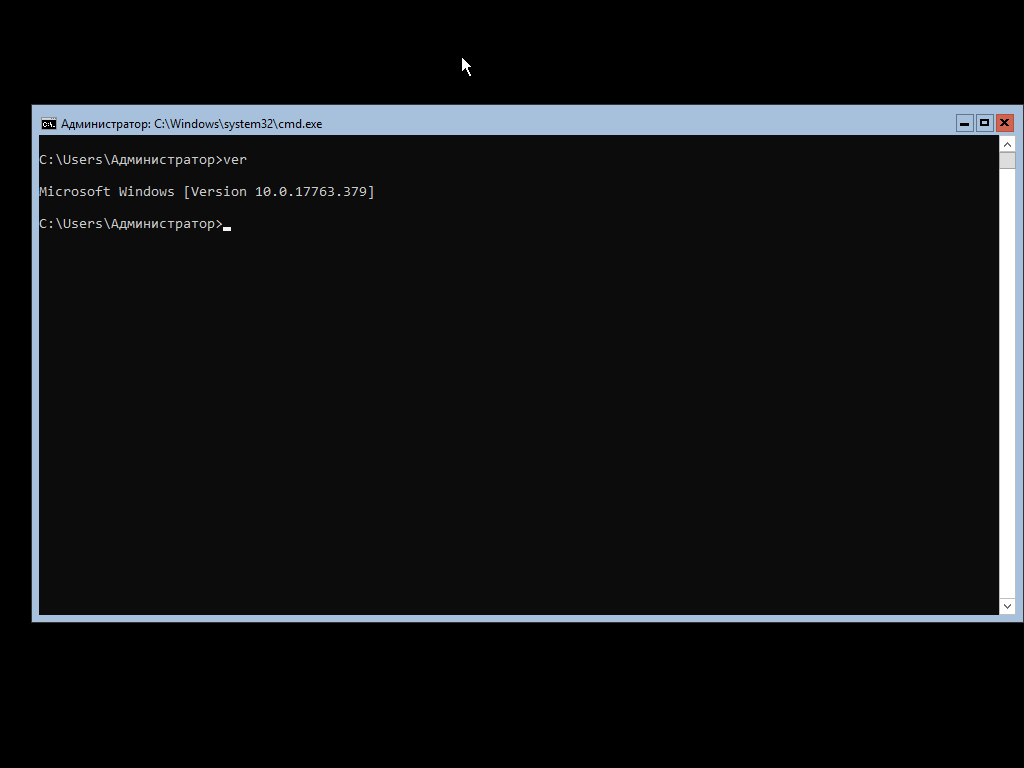Click the 'ver' command text
Viewport: 1024px width, 768px height.
[x=235, y=160]
